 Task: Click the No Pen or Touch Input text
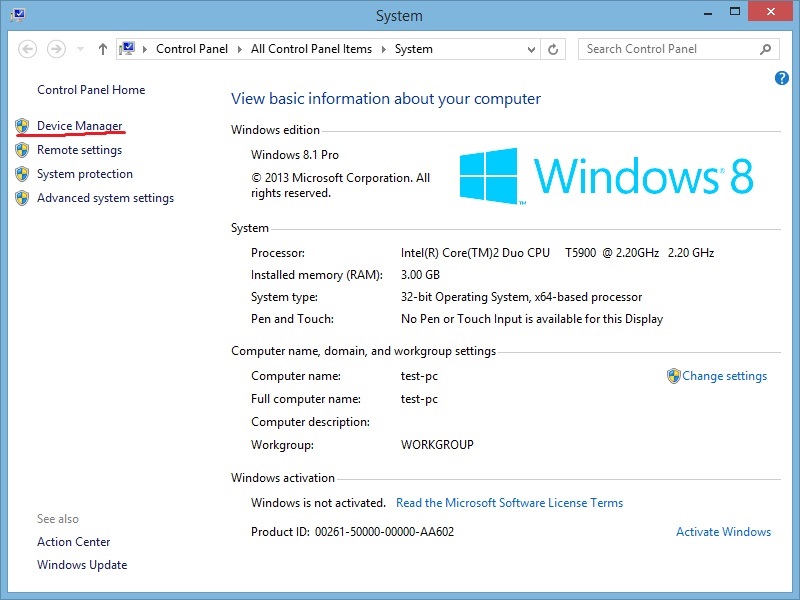click(532, 319)
